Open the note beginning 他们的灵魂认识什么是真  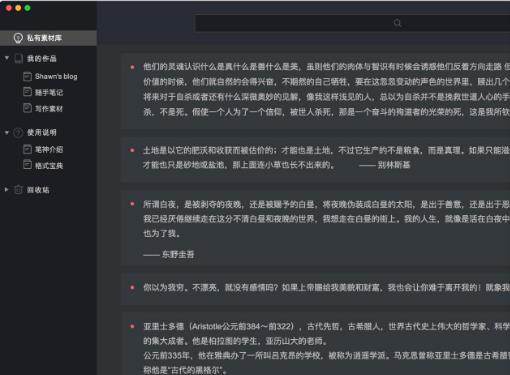[x=315, y=90]
